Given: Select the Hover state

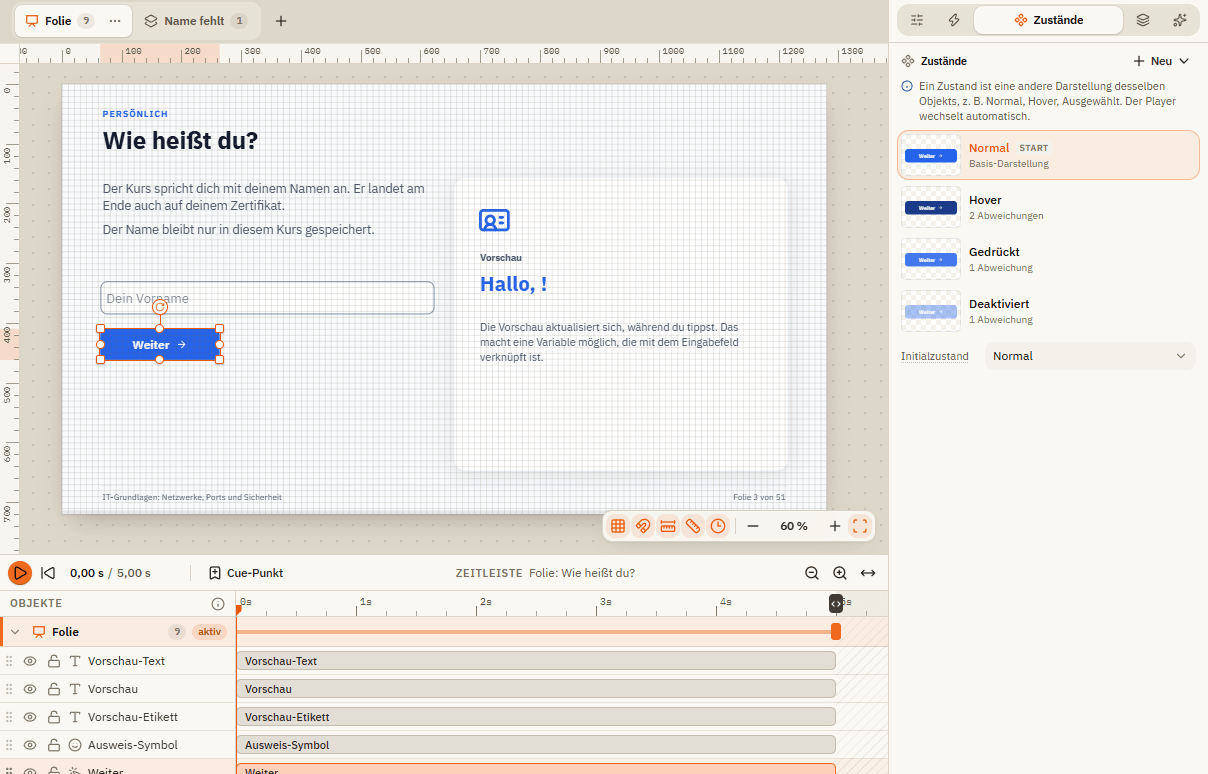Looking at the screenshot, I should coord(1048,207).
